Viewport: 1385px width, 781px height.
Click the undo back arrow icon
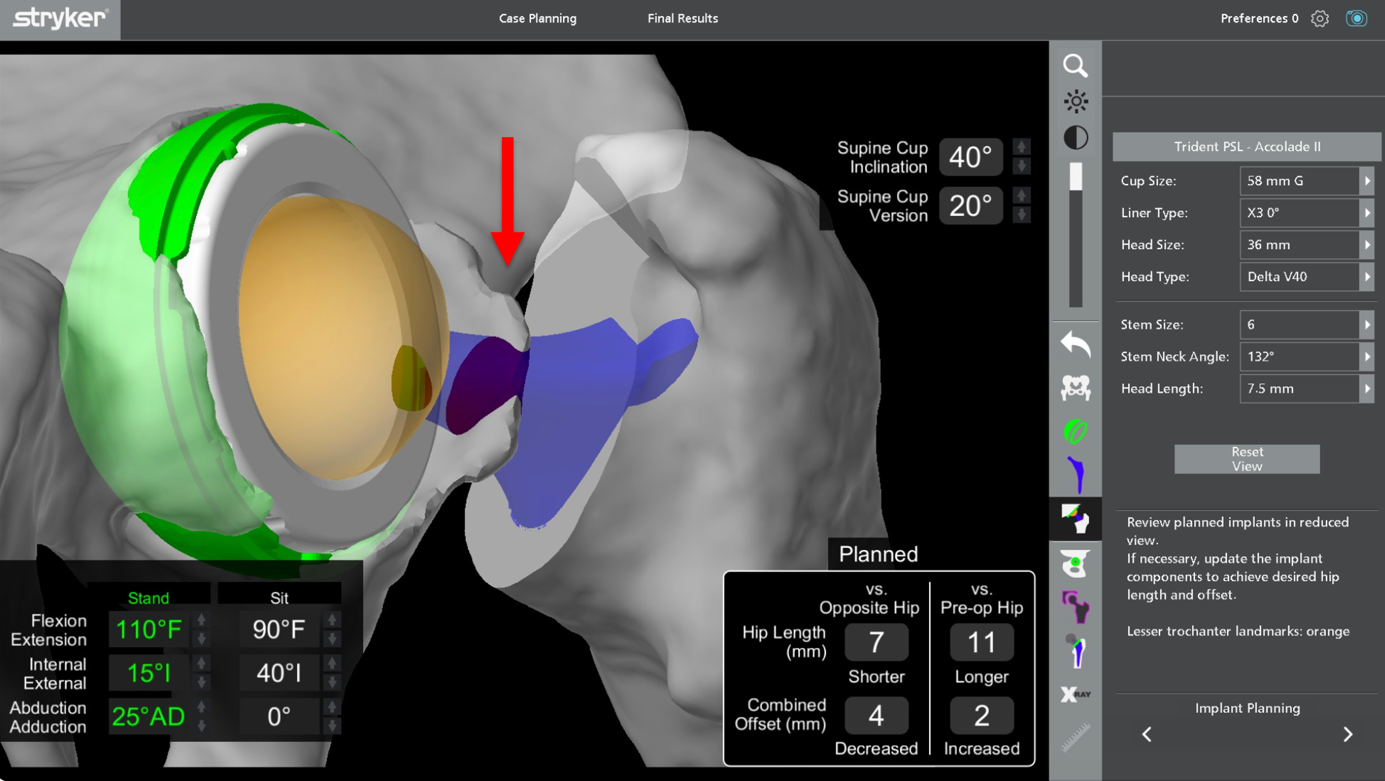pos(1075,344)
